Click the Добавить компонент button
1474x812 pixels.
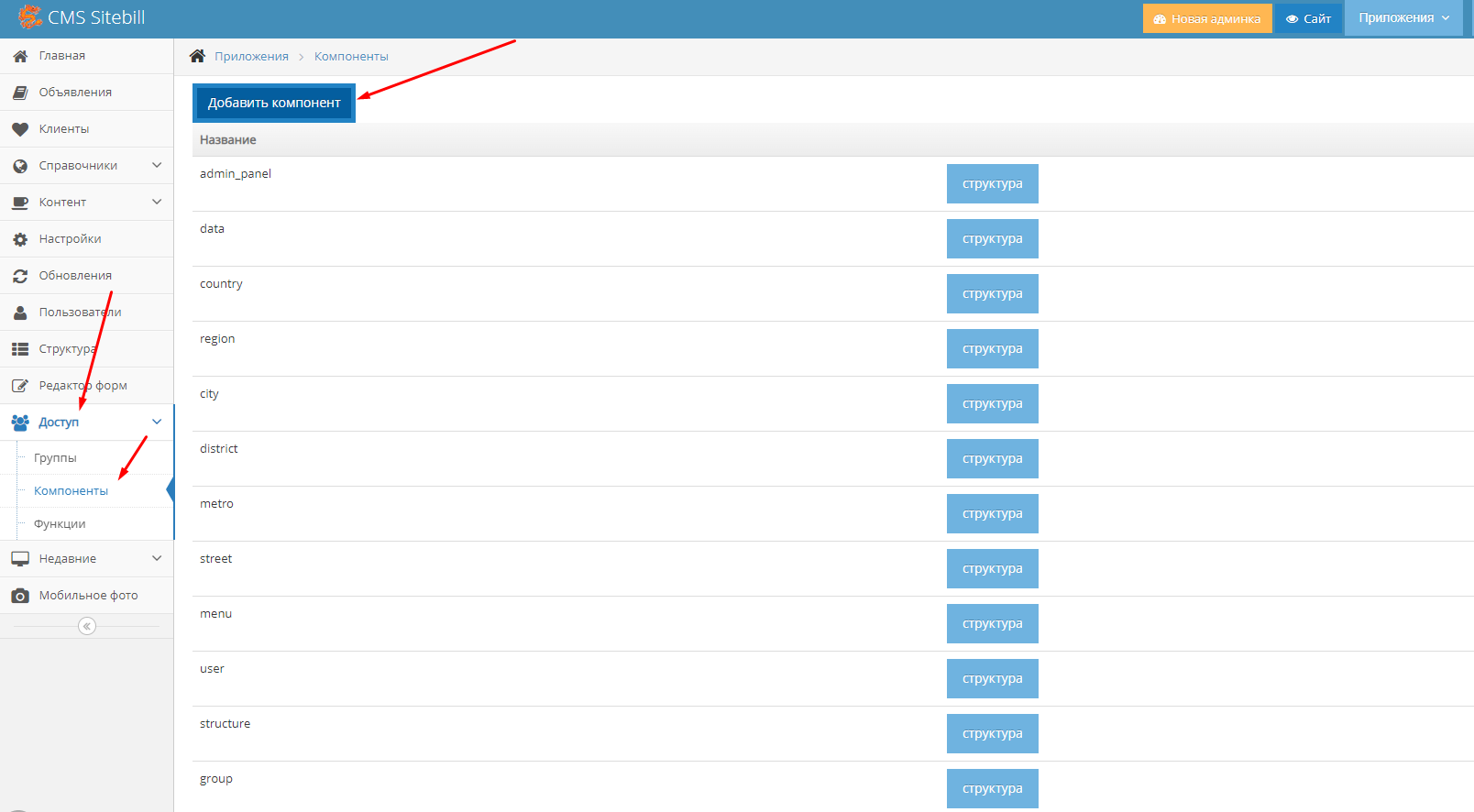[274, 103]
